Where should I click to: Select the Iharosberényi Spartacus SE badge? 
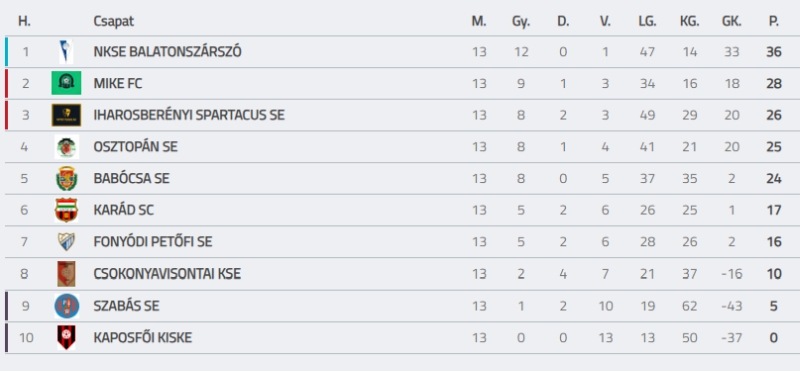click(66, 115)
